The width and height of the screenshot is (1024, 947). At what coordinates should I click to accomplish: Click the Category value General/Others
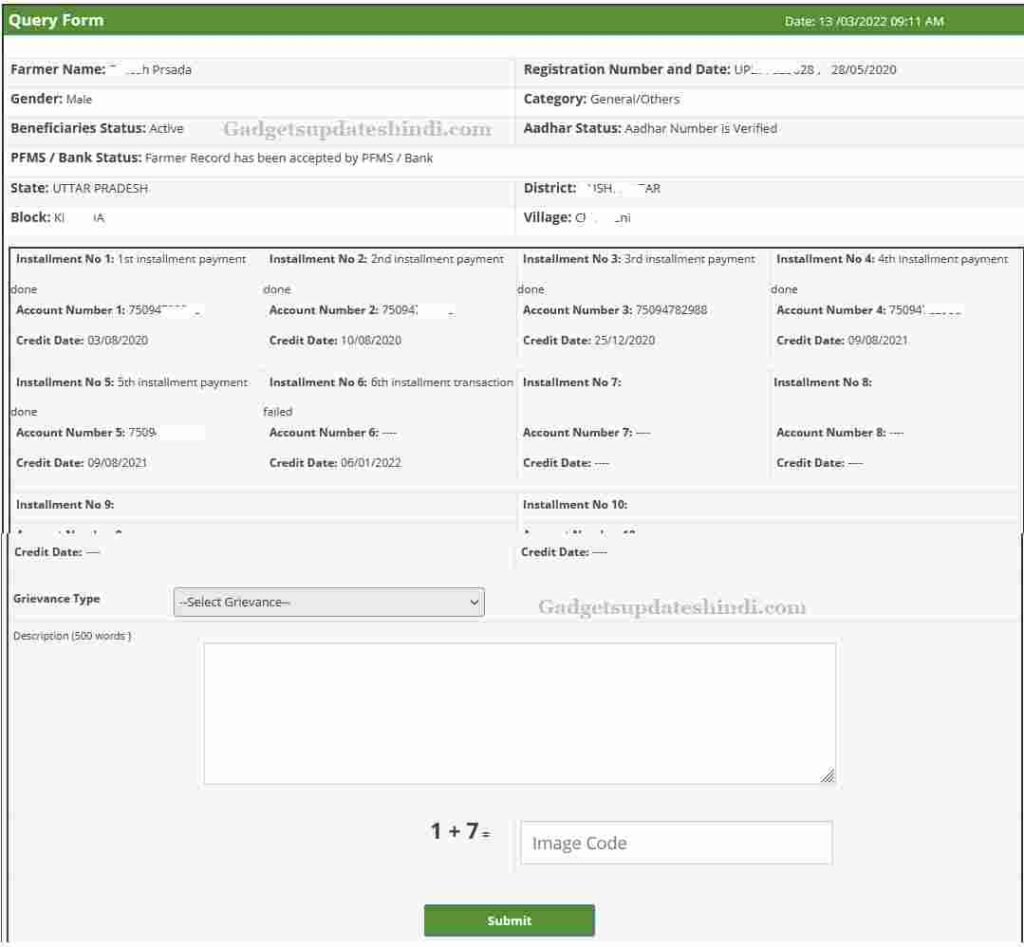coord(634,99)
